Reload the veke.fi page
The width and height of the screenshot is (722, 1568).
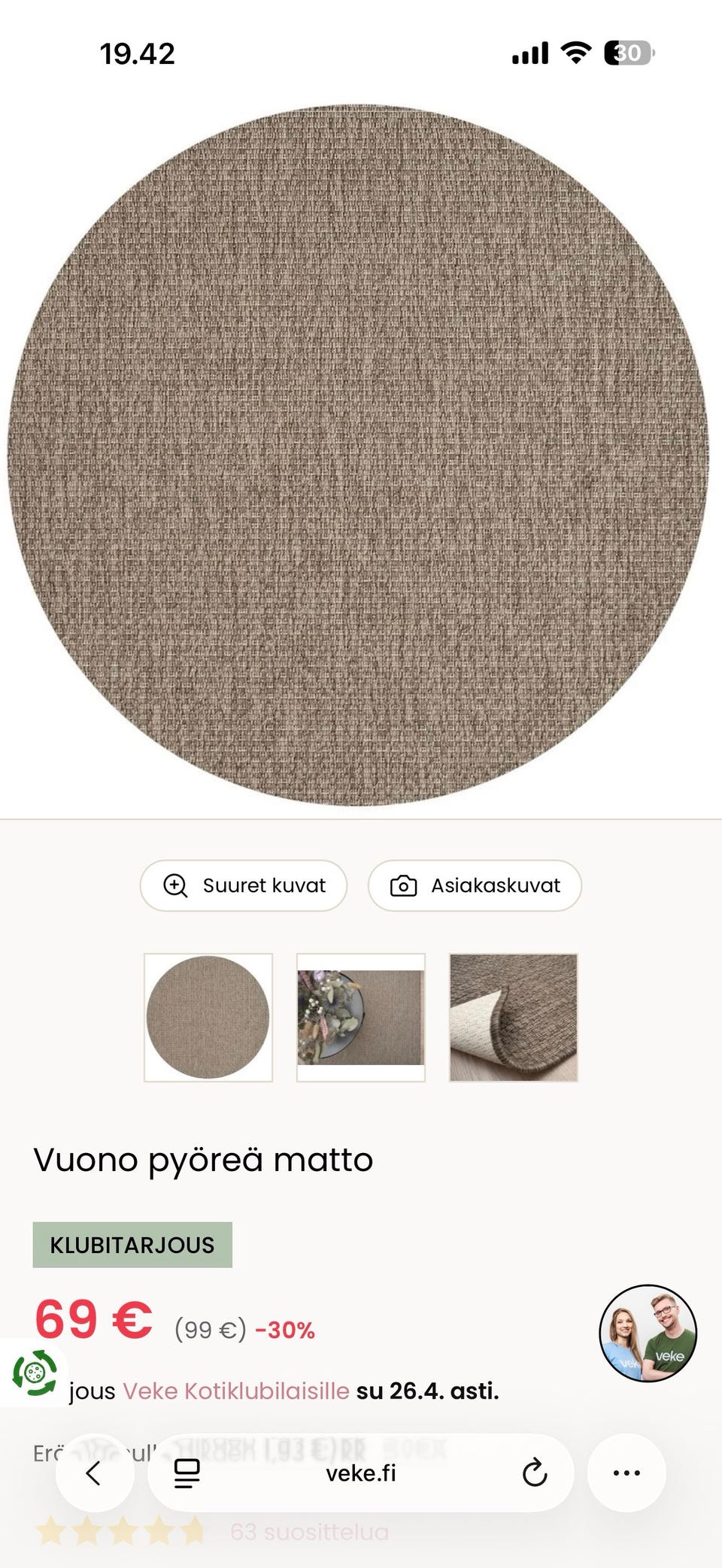(534, 1473)
